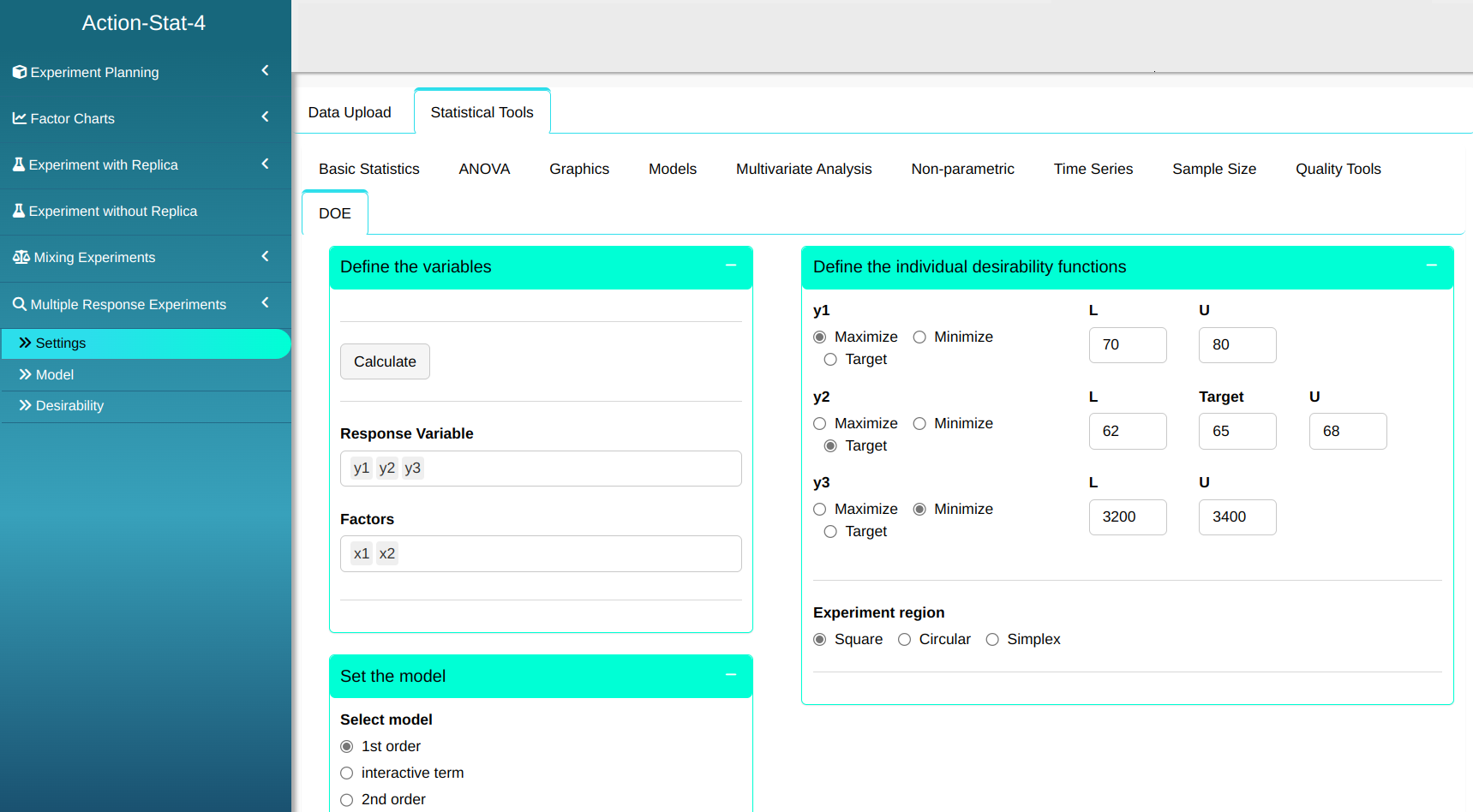
Task: Select Minimize for response y1
Action: tap(919, 337)
